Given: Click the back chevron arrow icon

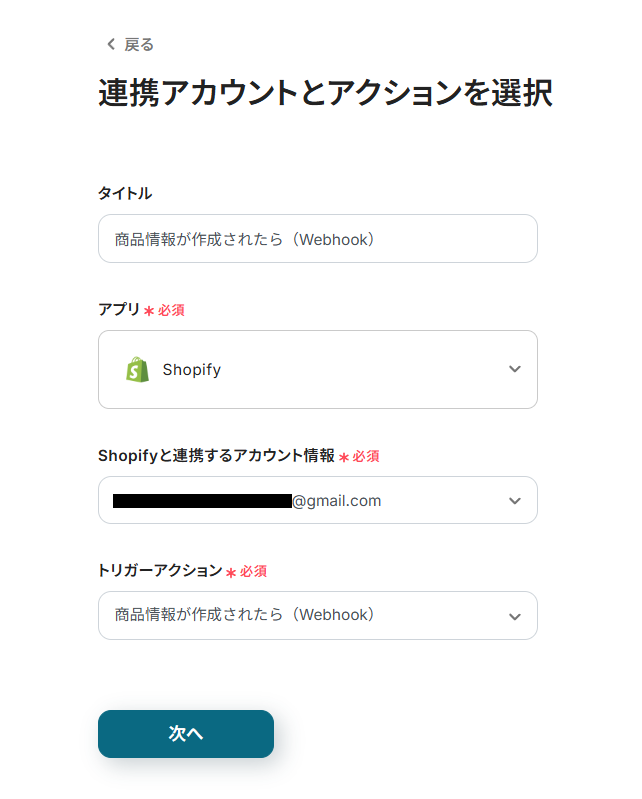Looking at the screenshot, I should tap(111, 45).
